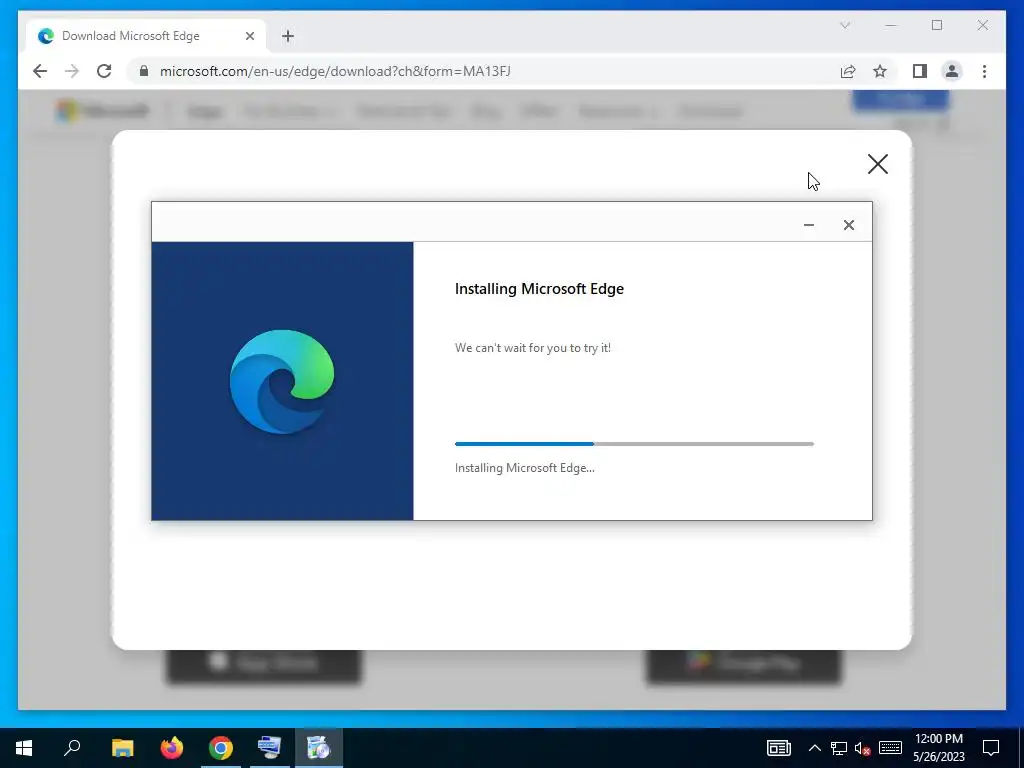Close the Edge installer window
Image resolution: width=1024 pixels, height=768 pixels.
tap(848, 225)
